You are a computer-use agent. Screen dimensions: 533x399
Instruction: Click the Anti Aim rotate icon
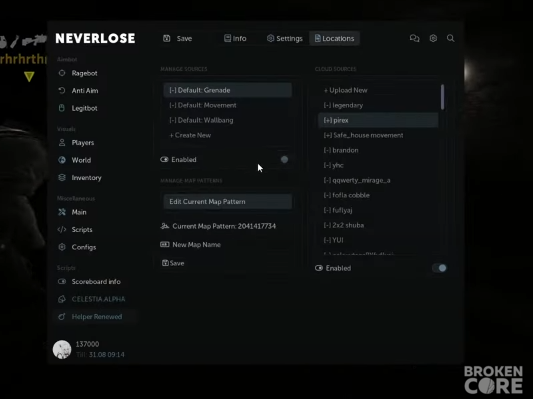coord(62,90)
